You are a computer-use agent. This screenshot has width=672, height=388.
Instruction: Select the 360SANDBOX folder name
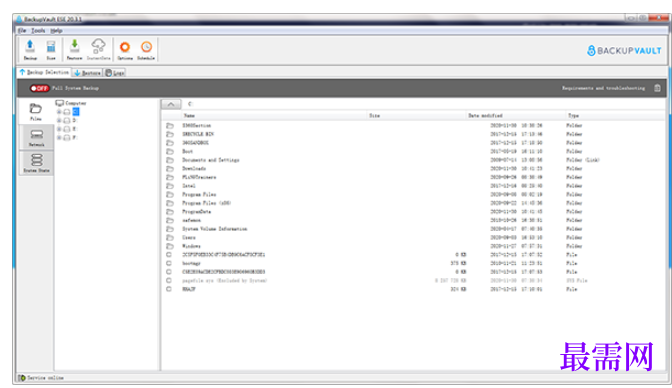coord(195,143)
